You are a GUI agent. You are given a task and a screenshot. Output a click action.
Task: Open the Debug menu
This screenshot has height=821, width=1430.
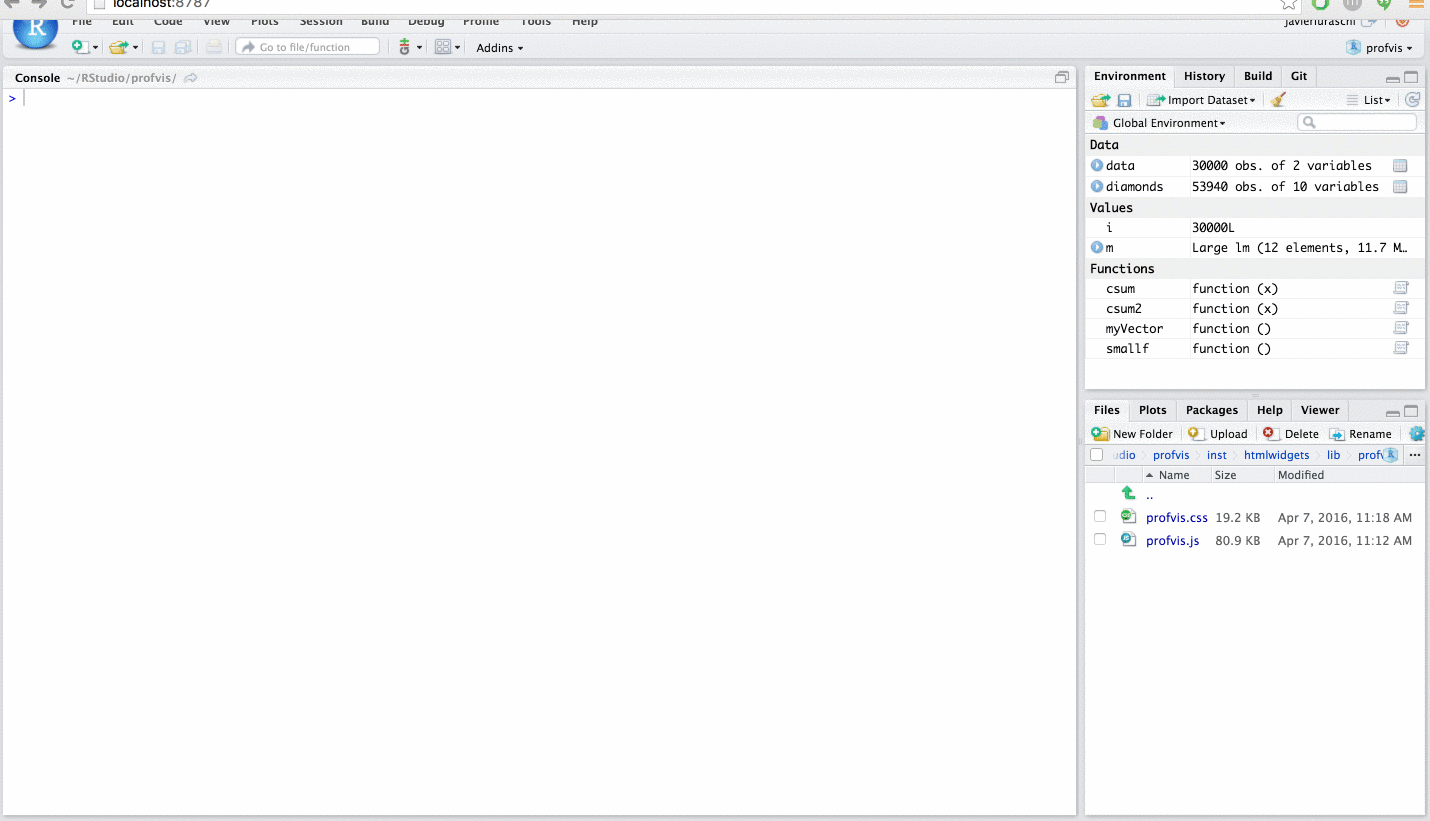click(425, 21)
